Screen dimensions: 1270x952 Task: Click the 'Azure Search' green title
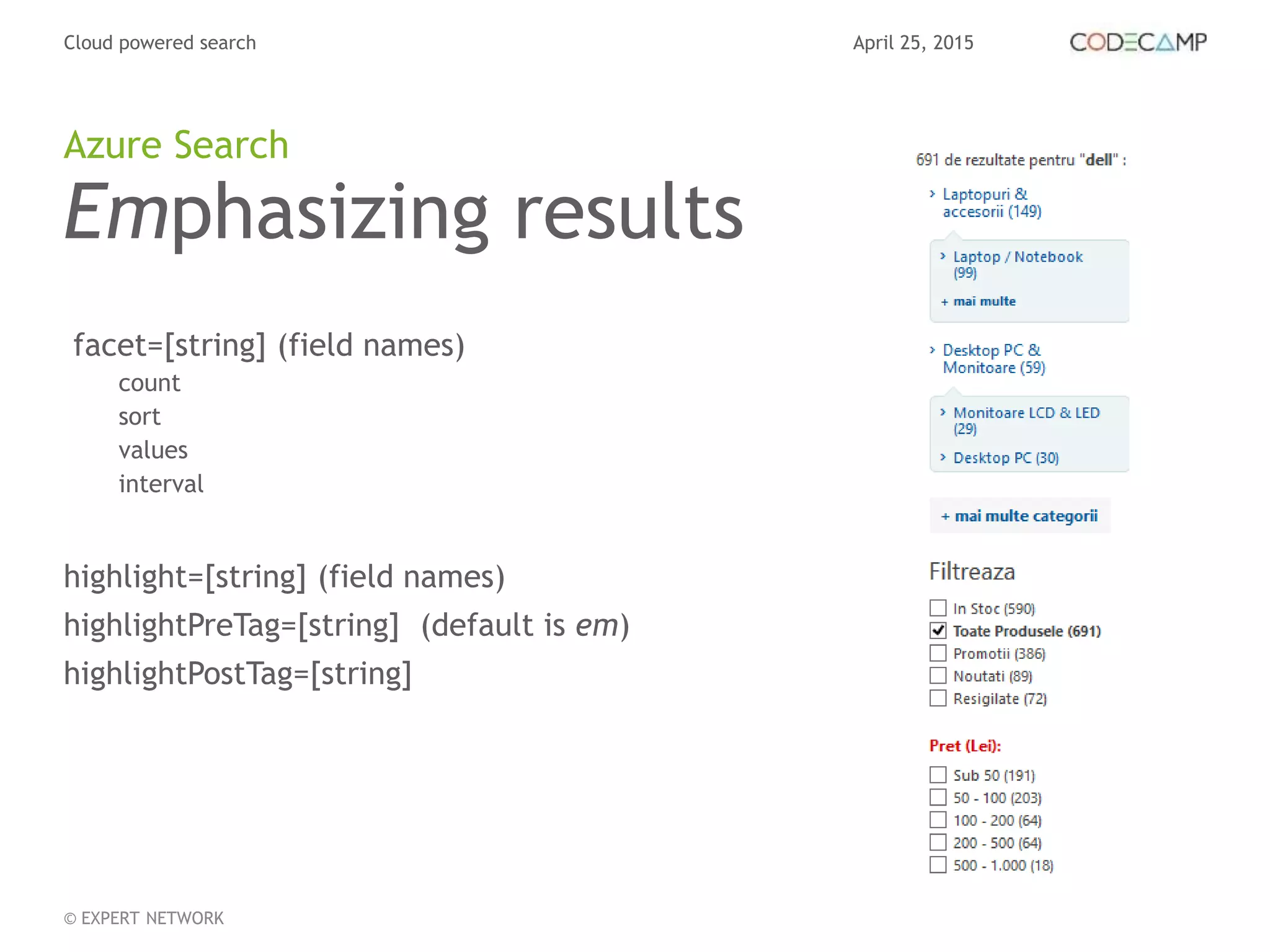tap(176, 145)
